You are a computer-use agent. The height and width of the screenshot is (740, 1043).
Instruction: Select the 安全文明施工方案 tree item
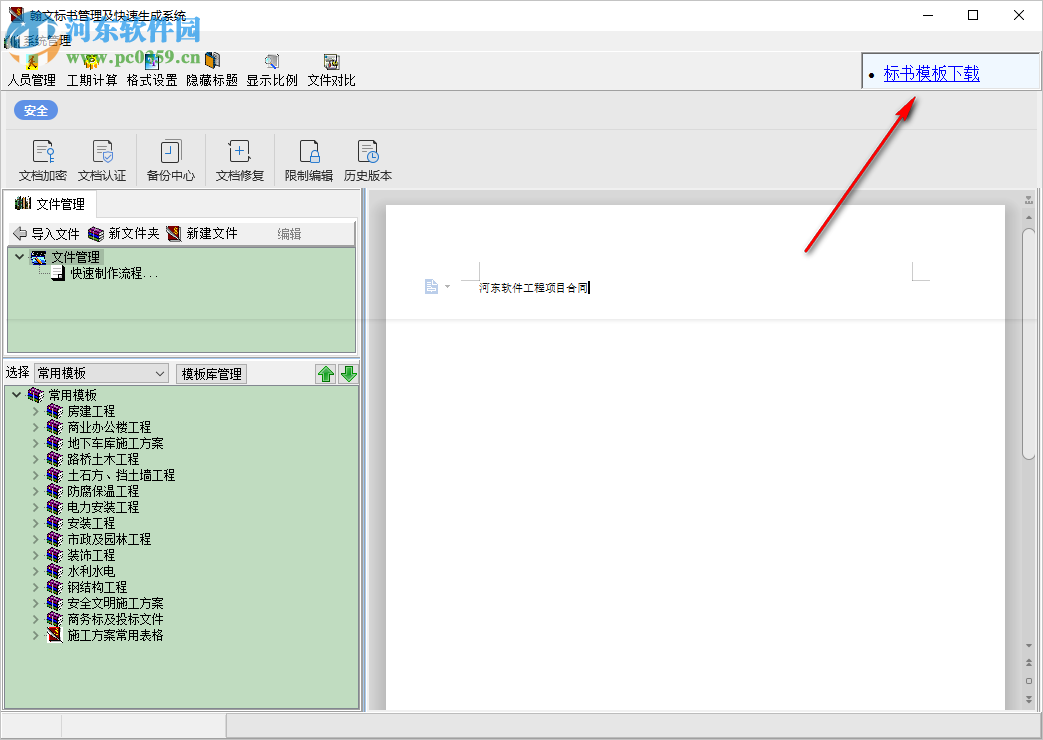click(115, 603)
